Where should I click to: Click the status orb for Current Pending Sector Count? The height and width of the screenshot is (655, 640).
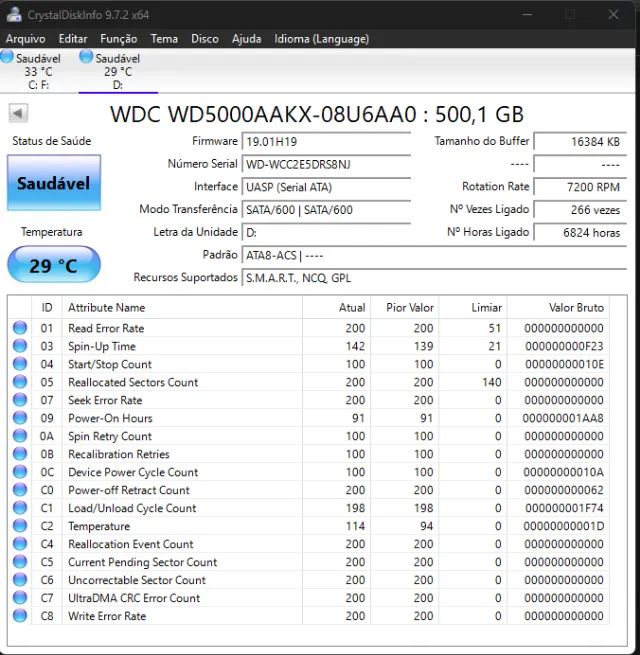tap(20, 561)
